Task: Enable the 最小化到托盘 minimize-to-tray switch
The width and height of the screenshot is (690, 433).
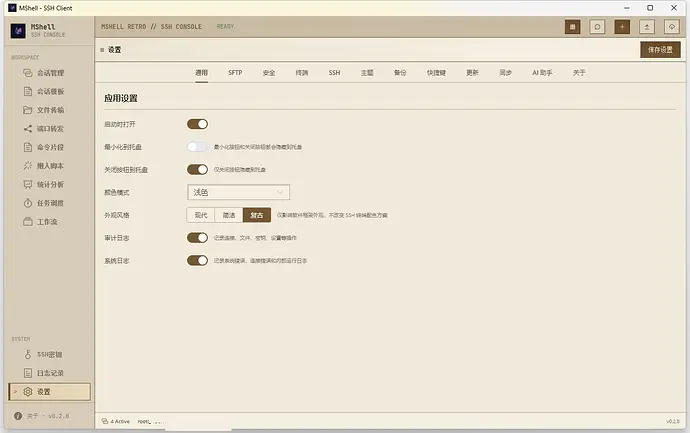Action: coord(197,147)
